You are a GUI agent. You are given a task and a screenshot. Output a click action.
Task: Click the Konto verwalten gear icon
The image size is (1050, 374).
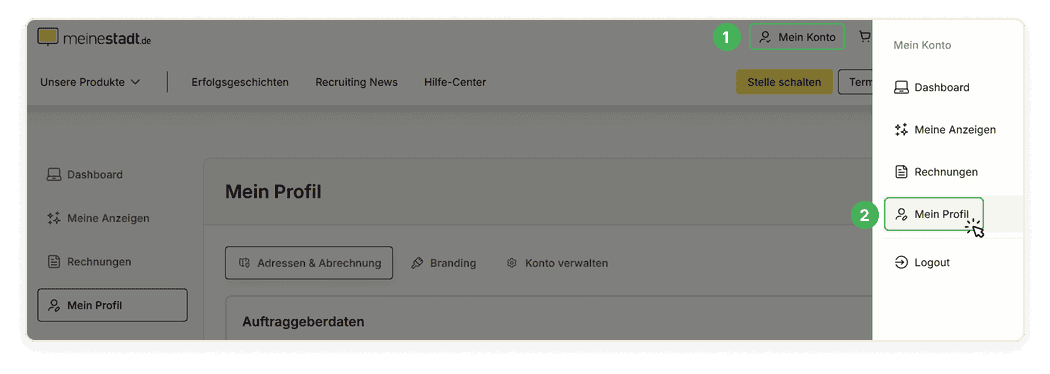(x=512, y=263)
